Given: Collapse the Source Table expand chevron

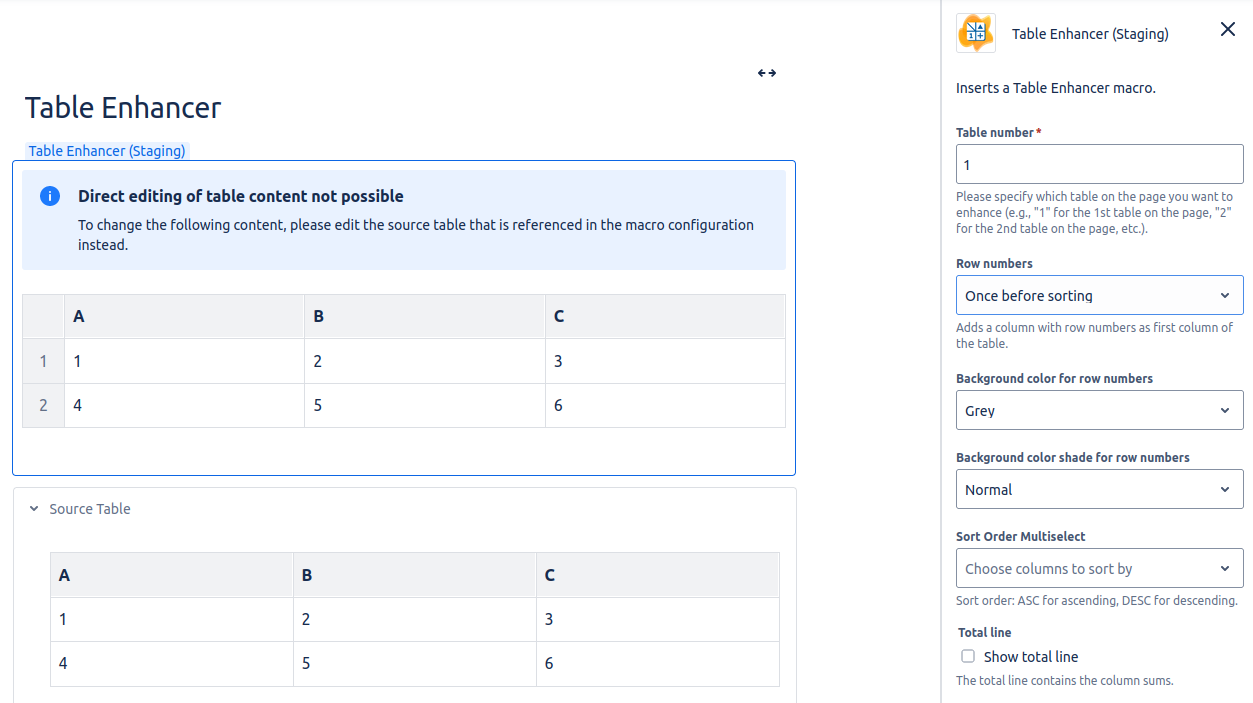Looking at the screenshot, I should [x=34, y=509].
